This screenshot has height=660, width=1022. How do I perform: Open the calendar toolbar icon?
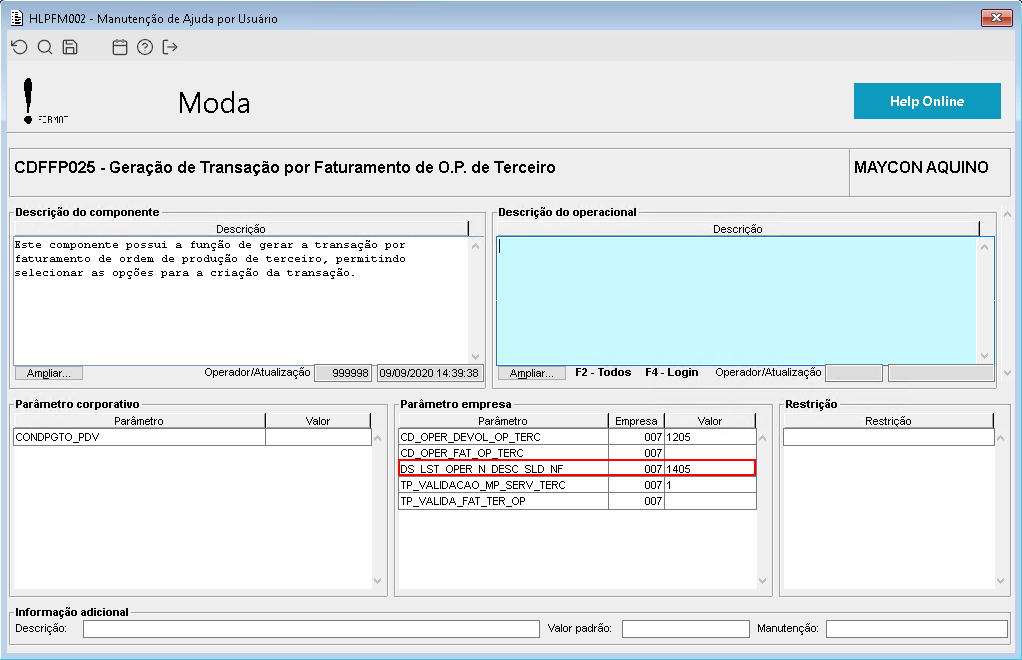click(x=120, y=47)
